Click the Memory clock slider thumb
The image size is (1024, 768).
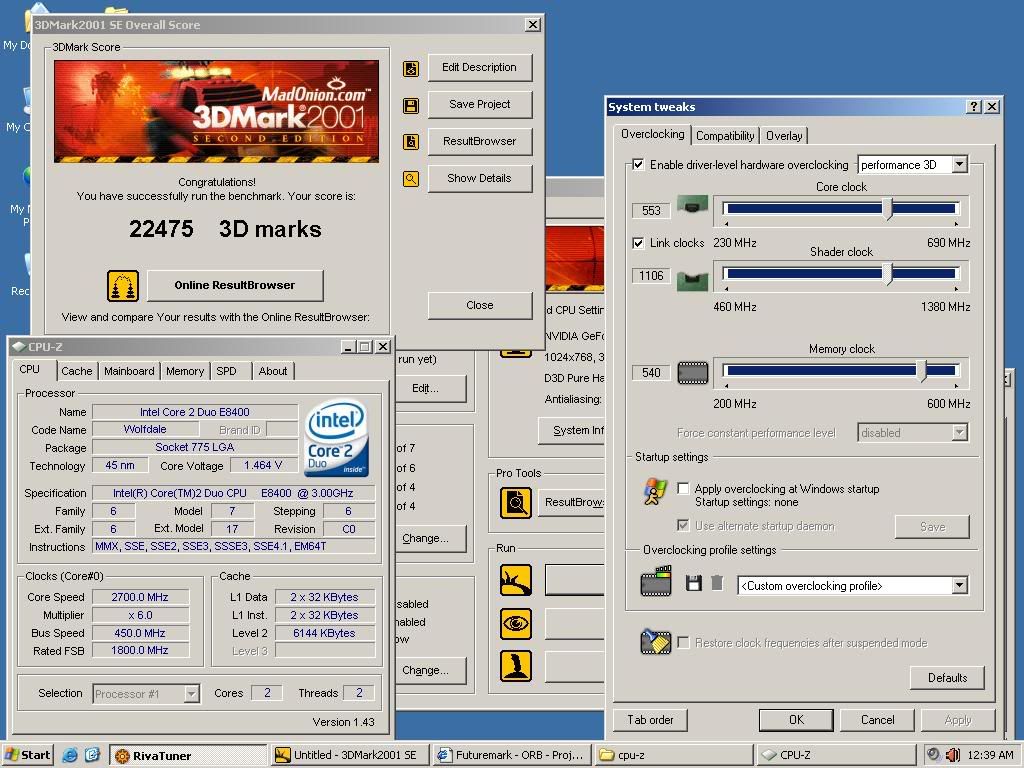[x=921, y=370]
